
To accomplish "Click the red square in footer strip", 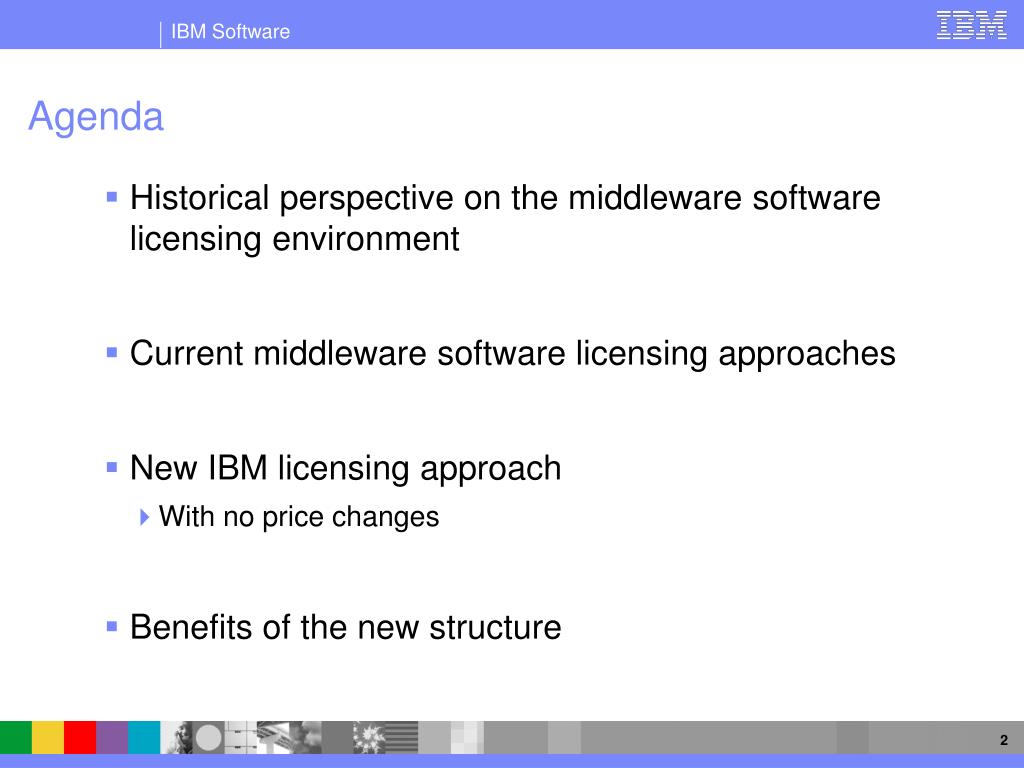I will [x=80, y=737].
